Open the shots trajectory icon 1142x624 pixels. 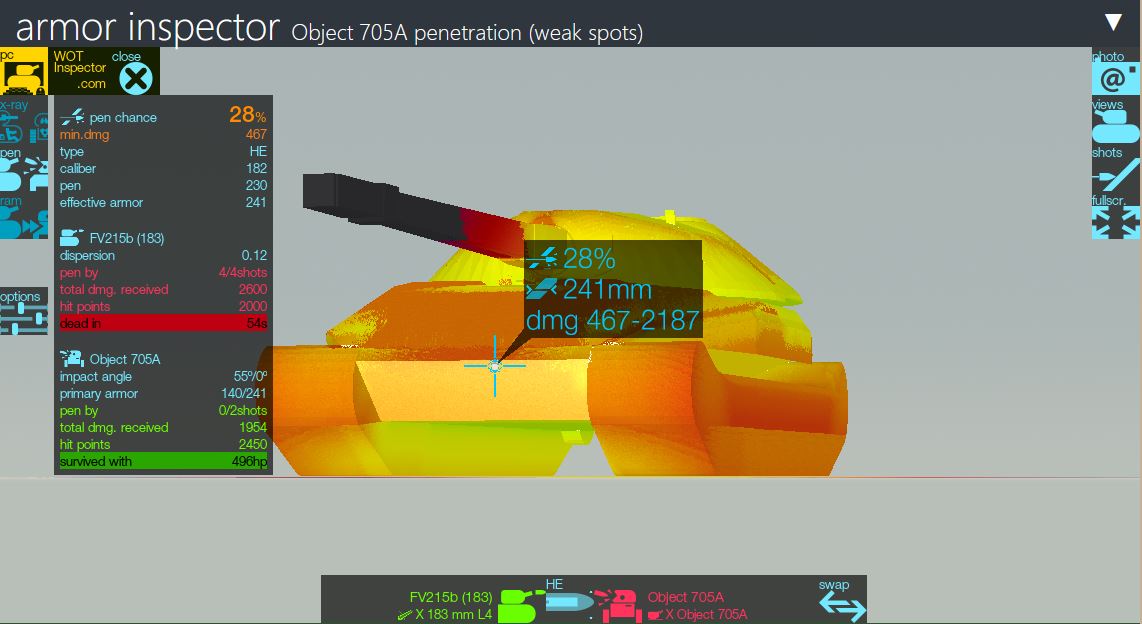click(x=1115, y=175)
